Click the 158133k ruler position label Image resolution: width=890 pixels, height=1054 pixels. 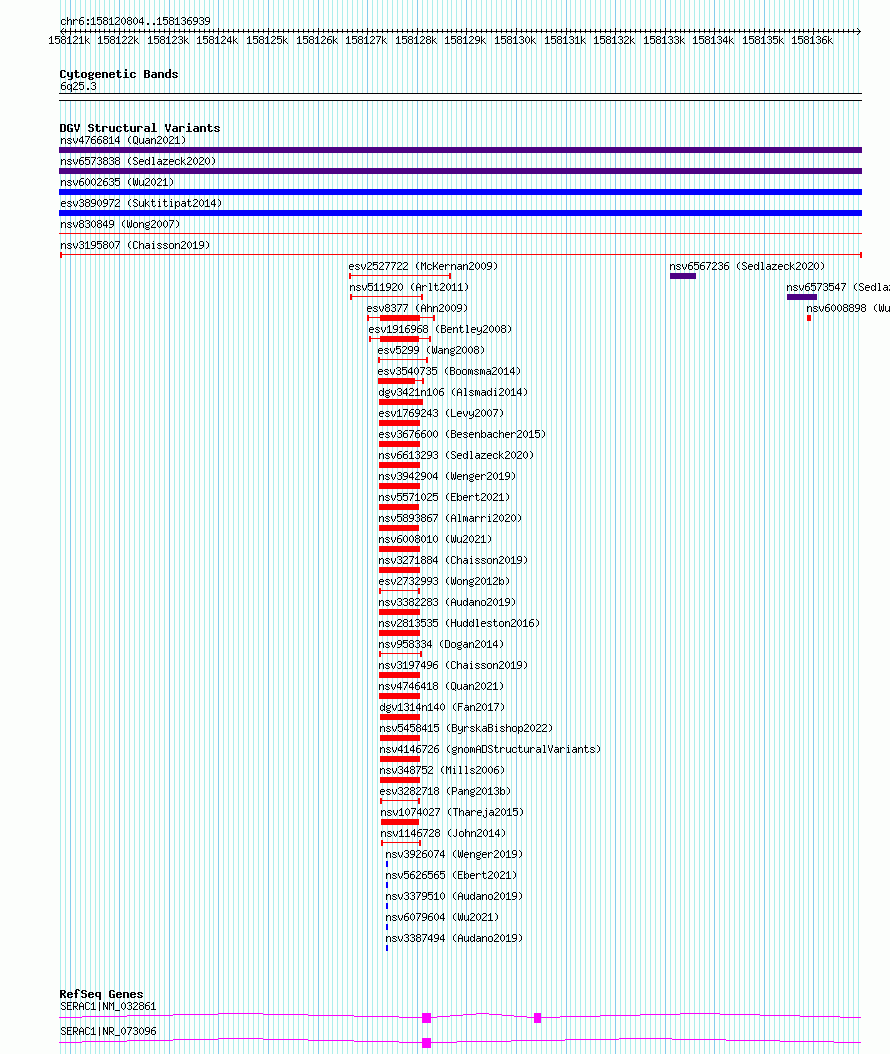[x=663, y=40]
